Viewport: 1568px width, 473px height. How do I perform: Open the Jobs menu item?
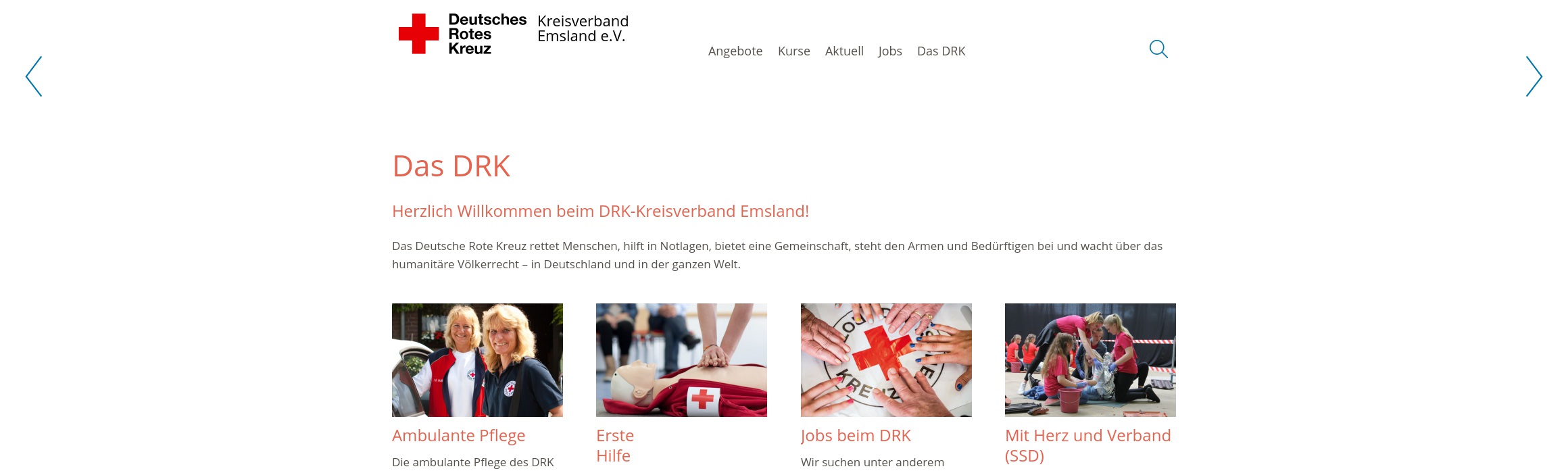point(890,51)
